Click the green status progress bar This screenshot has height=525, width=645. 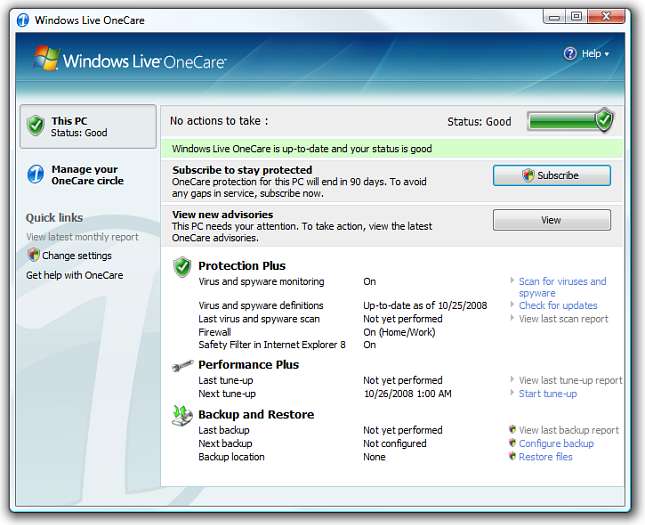[562, 121]
